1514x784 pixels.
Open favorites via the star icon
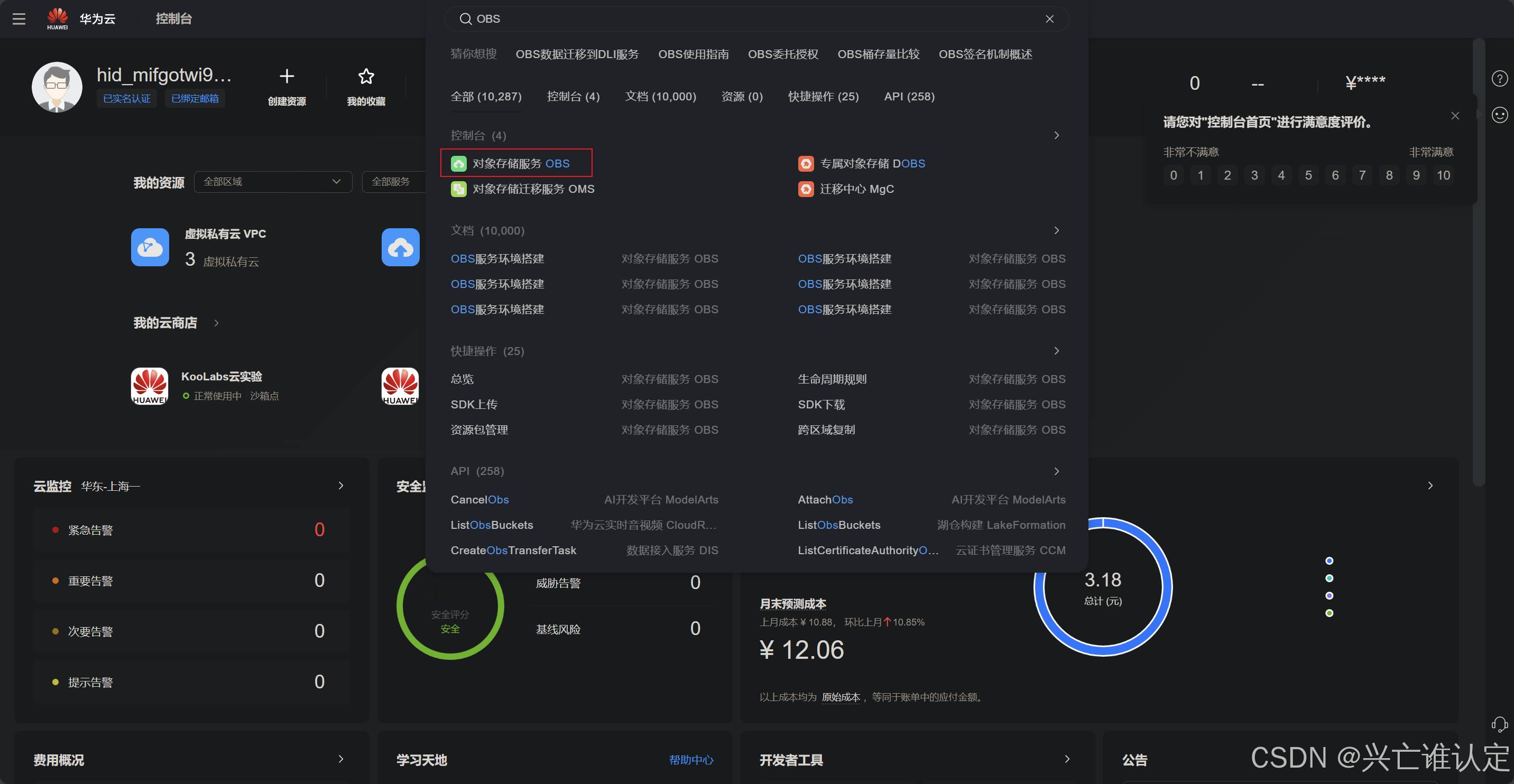[x=366, y=77]
